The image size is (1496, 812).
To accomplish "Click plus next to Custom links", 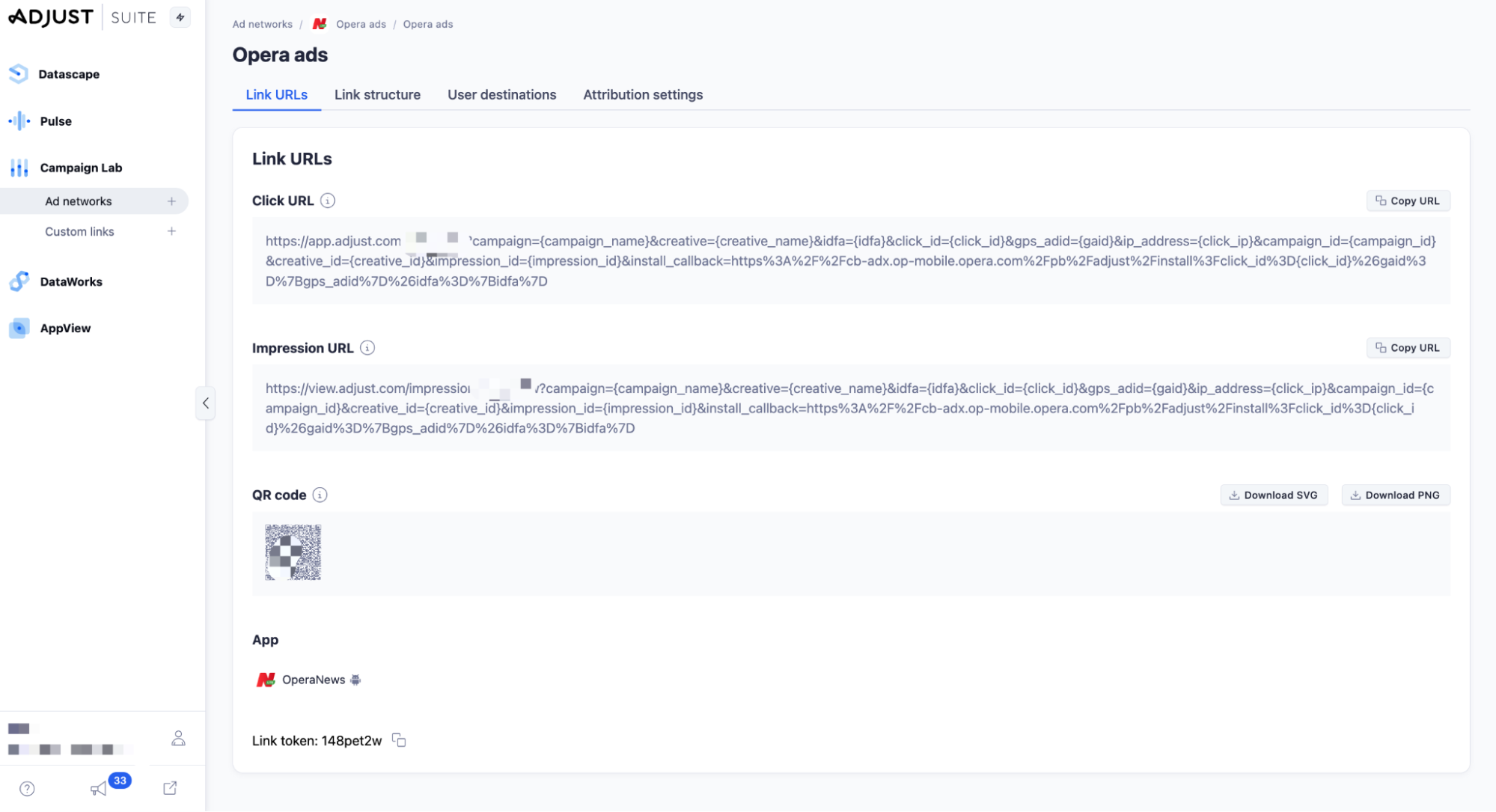I will tap(171, 231).
